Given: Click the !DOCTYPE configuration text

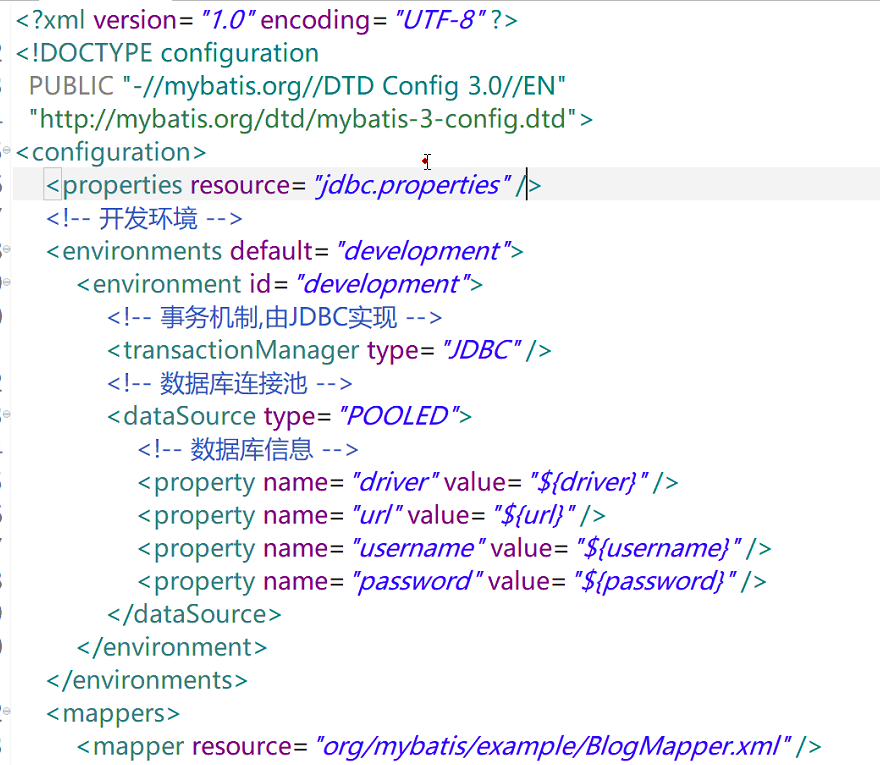Looking at the screenshot, I should point(168,53).
